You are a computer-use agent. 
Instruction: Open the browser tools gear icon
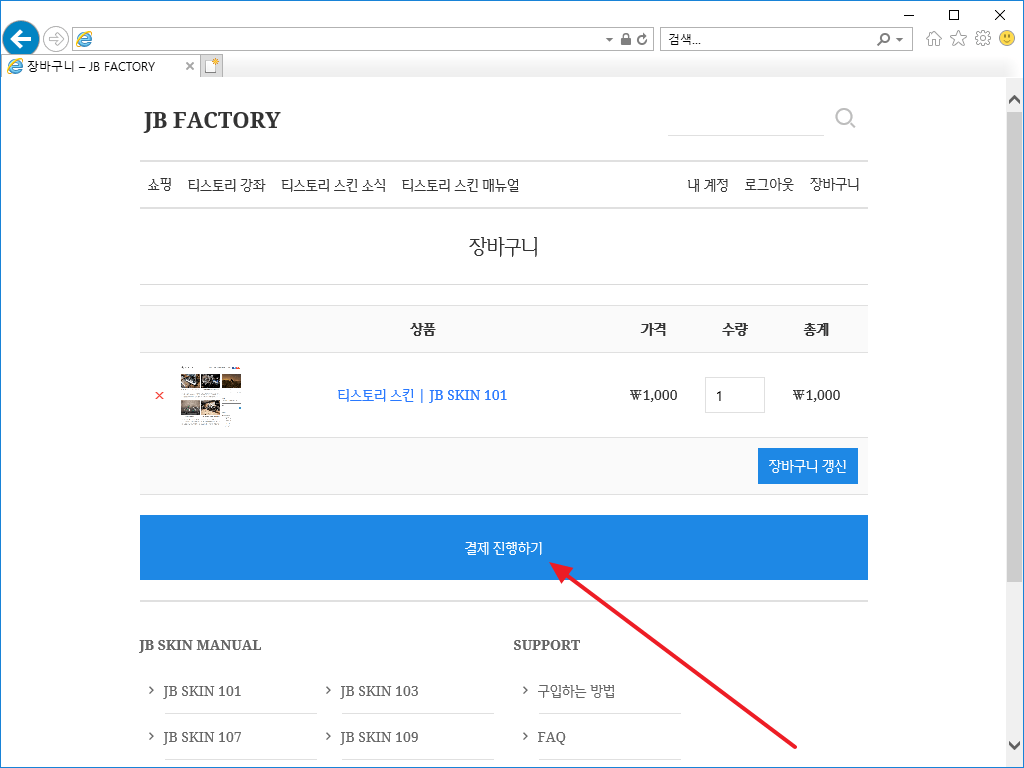coord(983,39)
